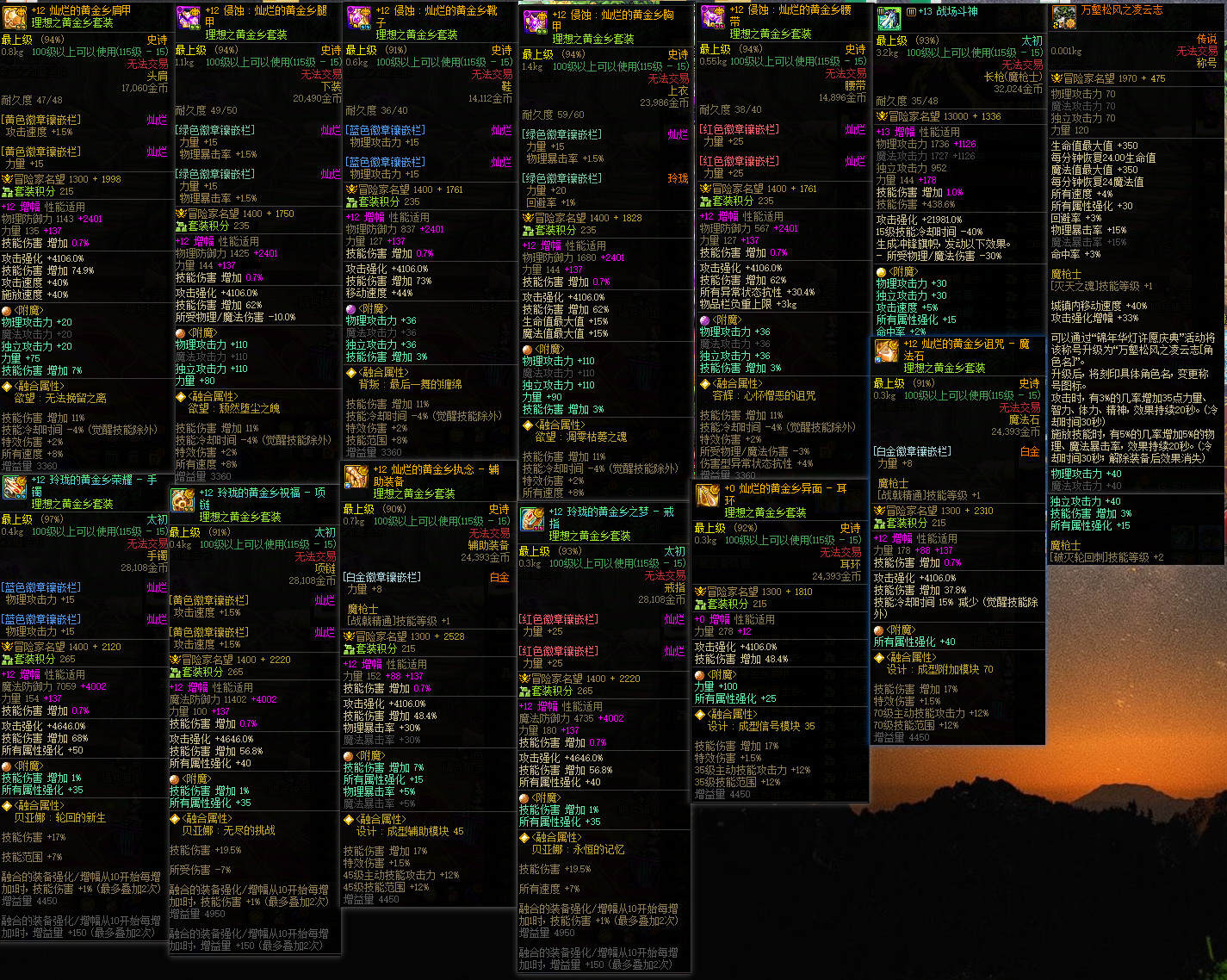Click the 黄金乡异面 耳环 item icon
Image resolution: width=1227 pixels, height=980 pixels.
click(x=708, y=495)
